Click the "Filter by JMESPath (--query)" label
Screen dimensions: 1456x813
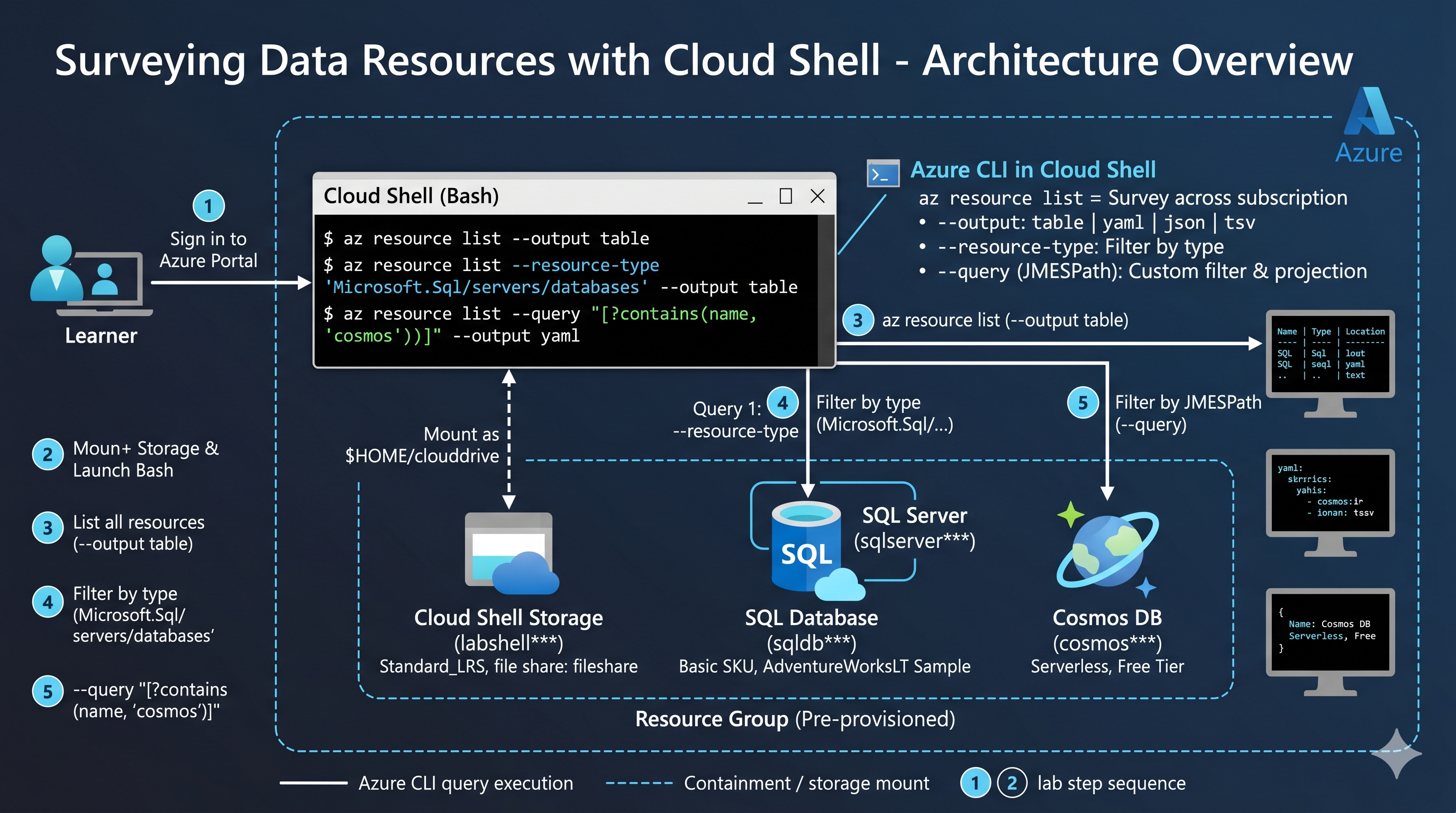1188,413
